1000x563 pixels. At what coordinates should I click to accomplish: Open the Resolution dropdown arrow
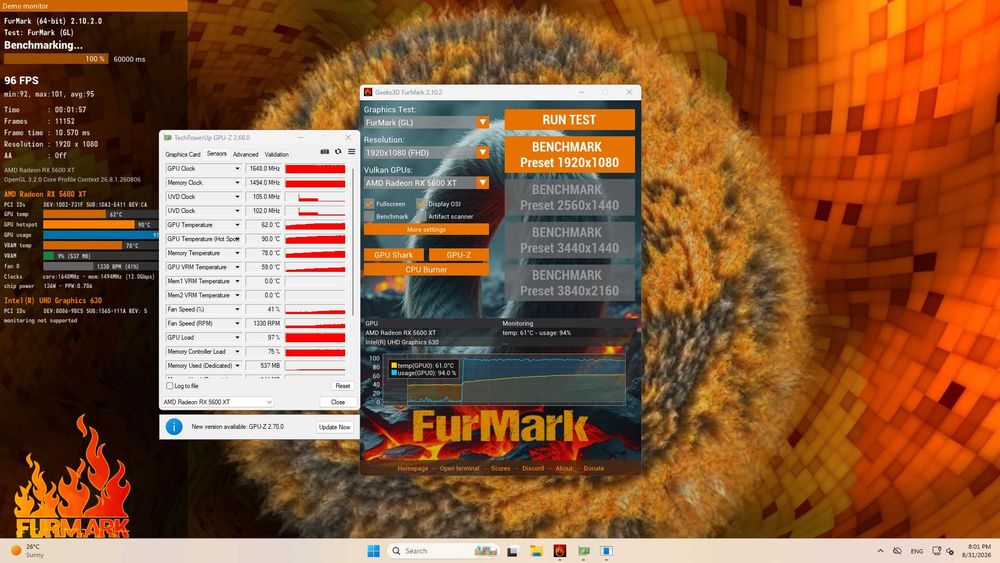(483, 152)
